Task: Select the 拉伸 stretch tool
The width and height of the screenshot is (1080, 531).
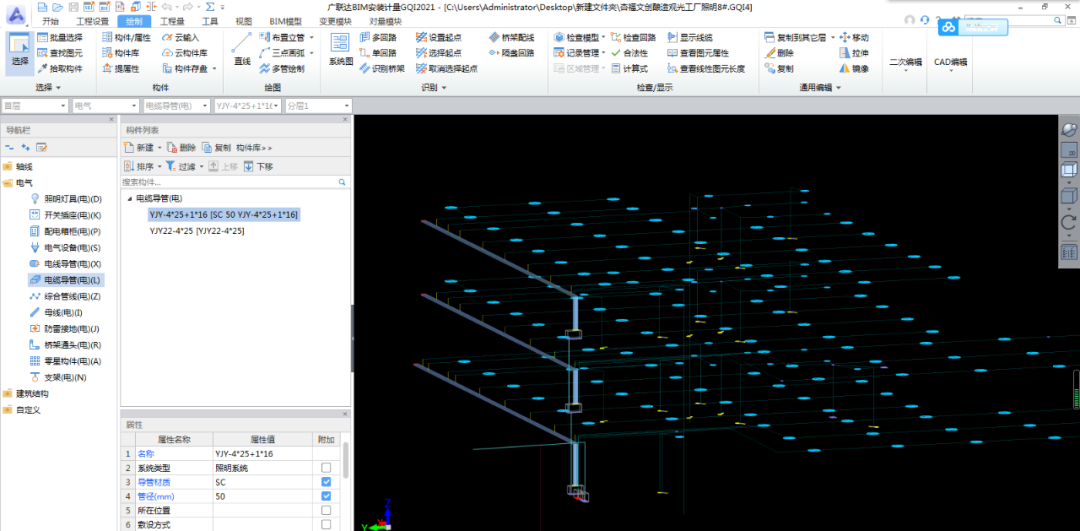Action: click(x=855, y=53)
